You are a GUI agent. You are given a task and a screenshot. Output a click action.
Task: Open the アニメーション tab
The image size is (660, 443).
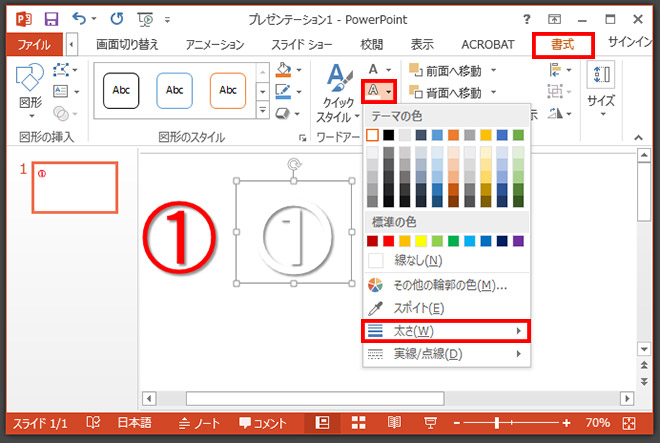(x=215, y=44)
